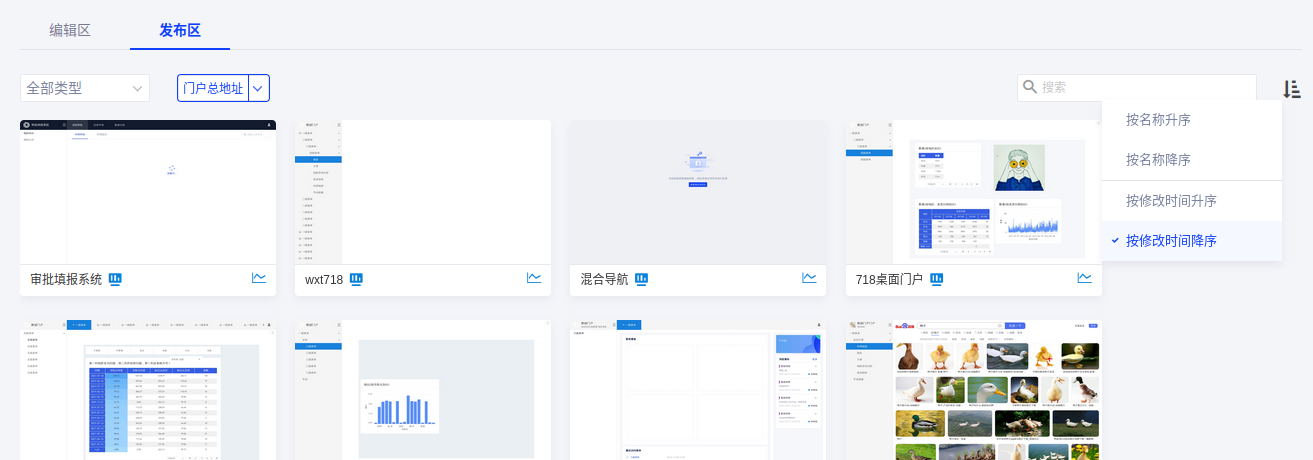Choose 按名称升序 sort option
The height and width of the screenshot is (460, 1313).
(x=1158, y=120)
